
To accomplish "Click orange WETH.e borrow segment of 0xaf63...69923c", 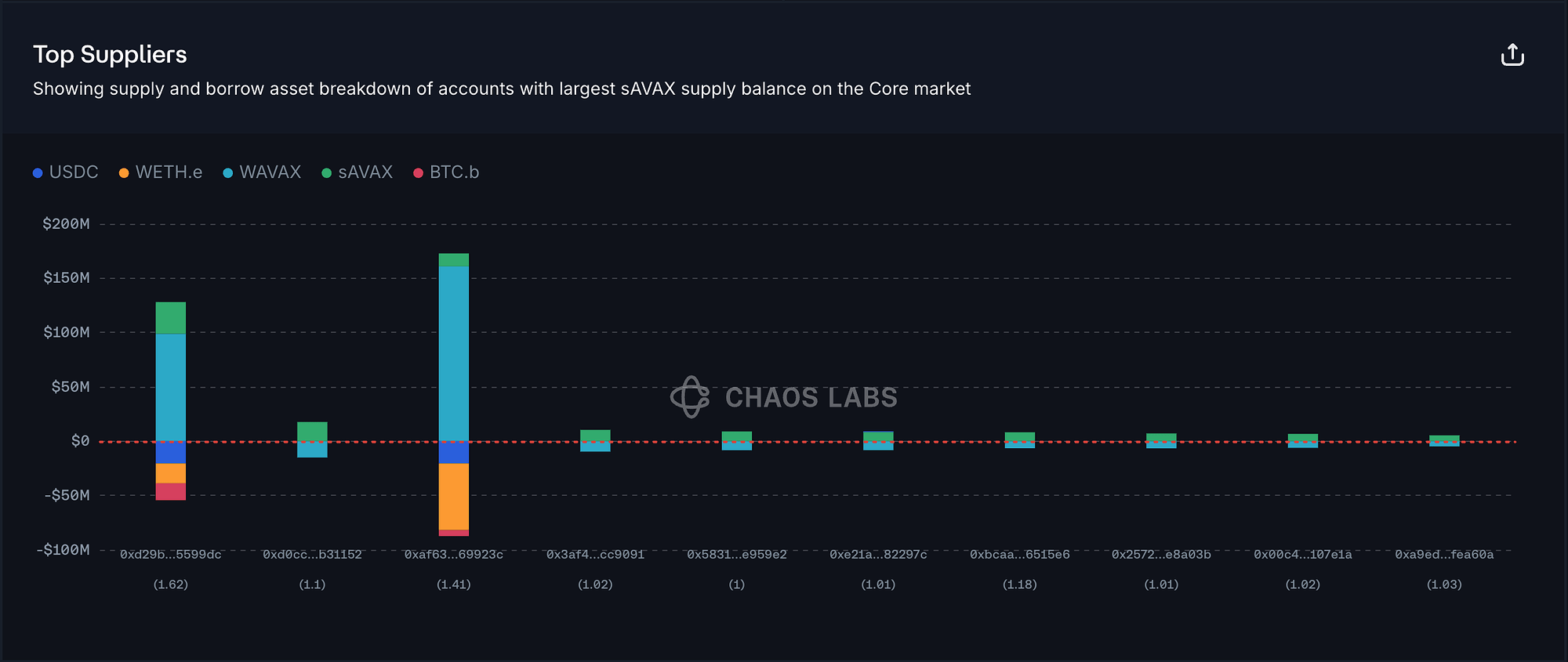I will pos(454,497).
